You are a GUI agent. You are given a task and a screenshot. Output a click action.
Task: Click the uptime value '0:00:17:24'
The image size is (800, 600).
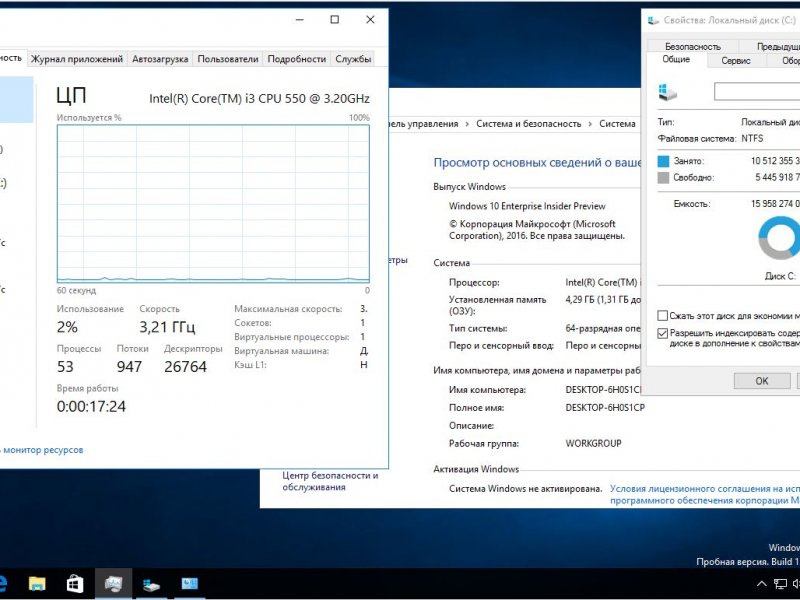[x=91, y=407]
